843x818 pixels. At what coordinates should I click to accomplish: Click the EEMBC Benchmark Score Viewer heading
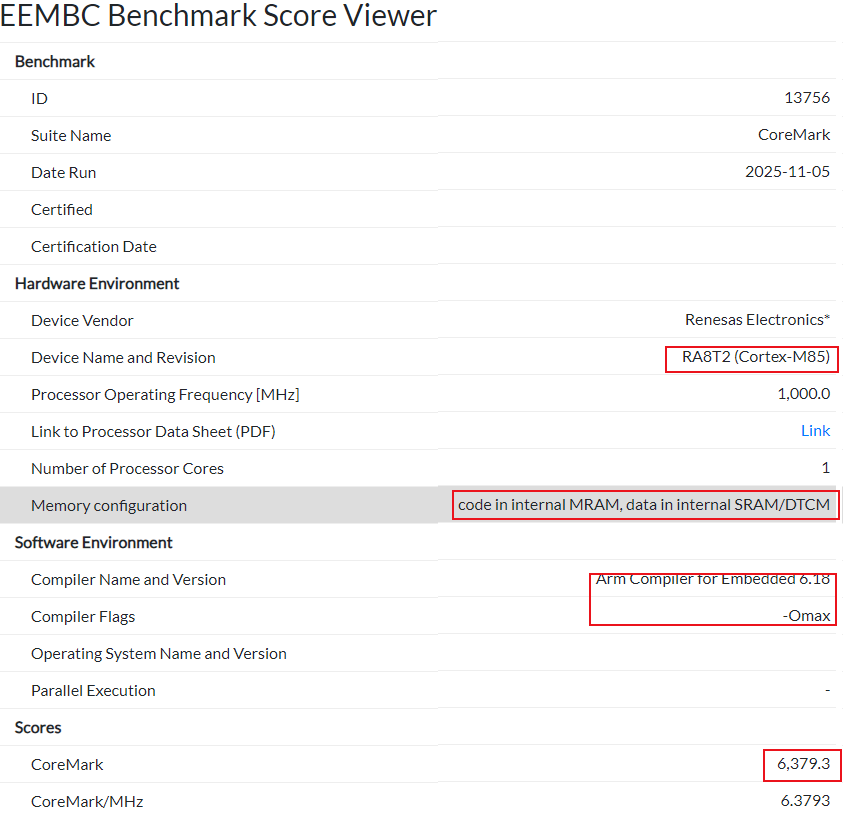(218, 15)
